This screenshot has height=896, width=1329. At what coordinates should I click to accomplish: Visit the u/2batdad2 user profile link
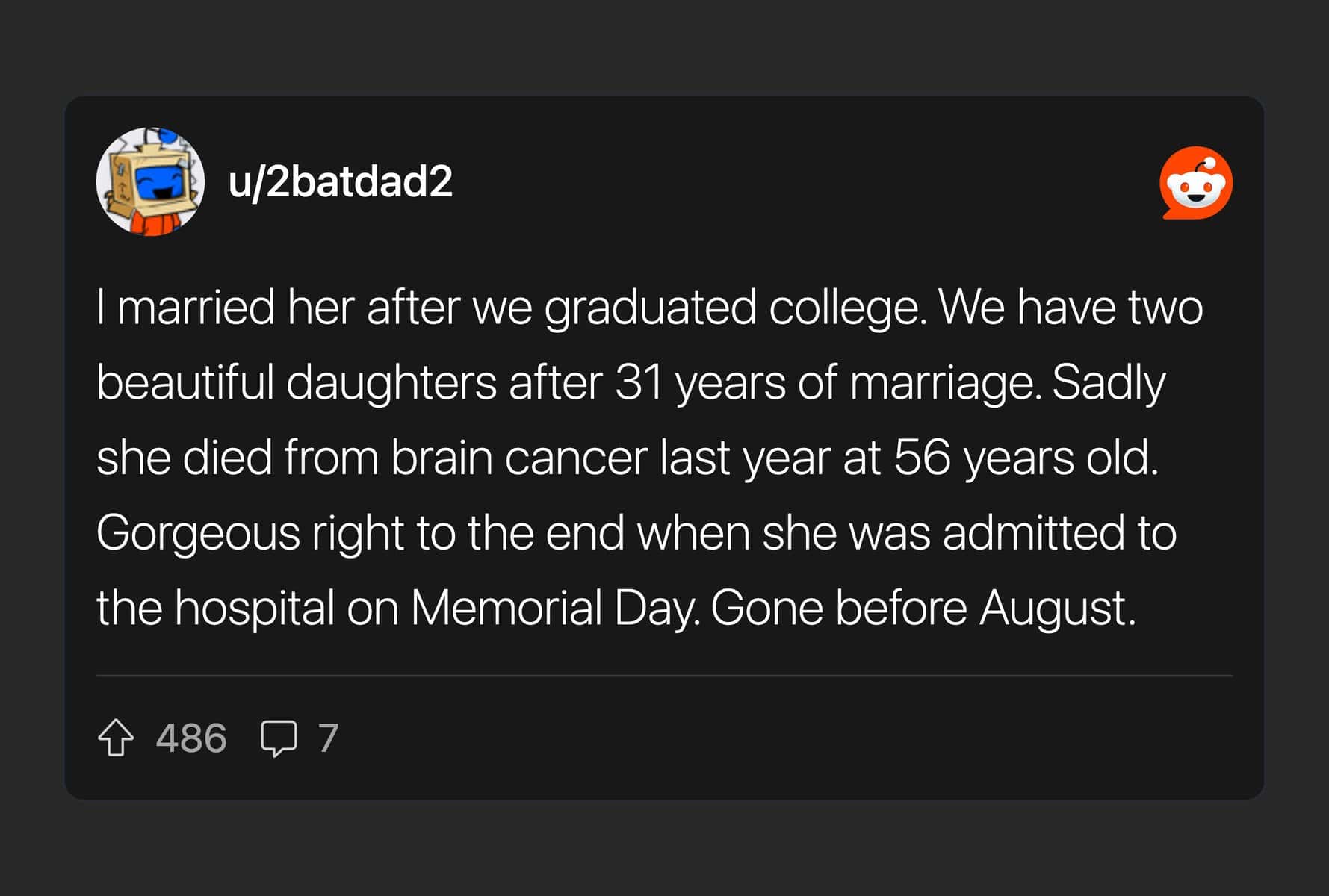[x=341, y=181]
